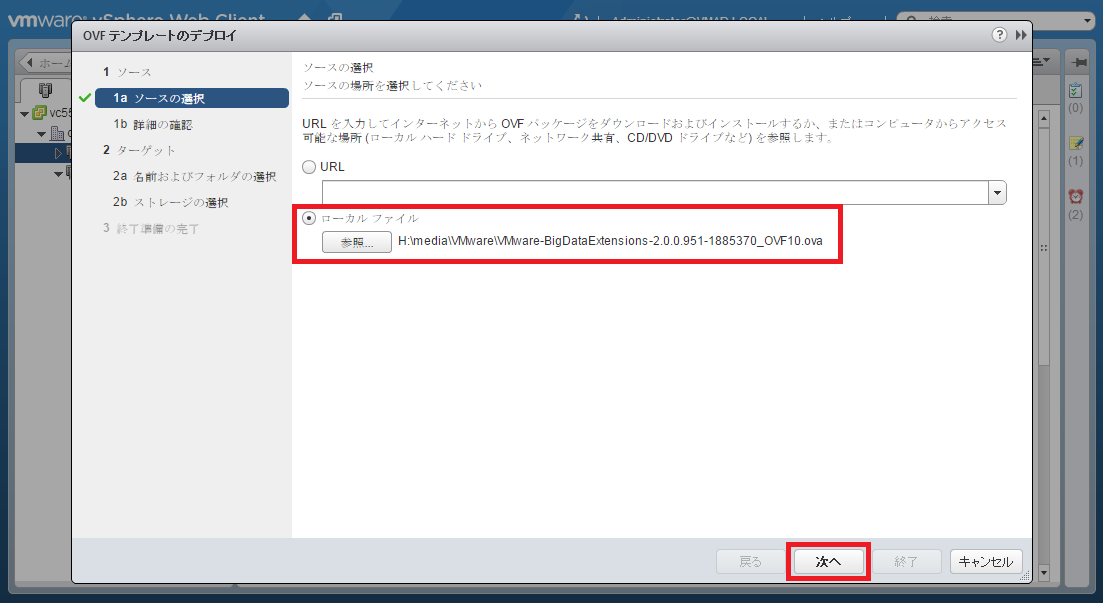Open the recent tasks clipboard icon (0)

click(x=1076, y=91)
